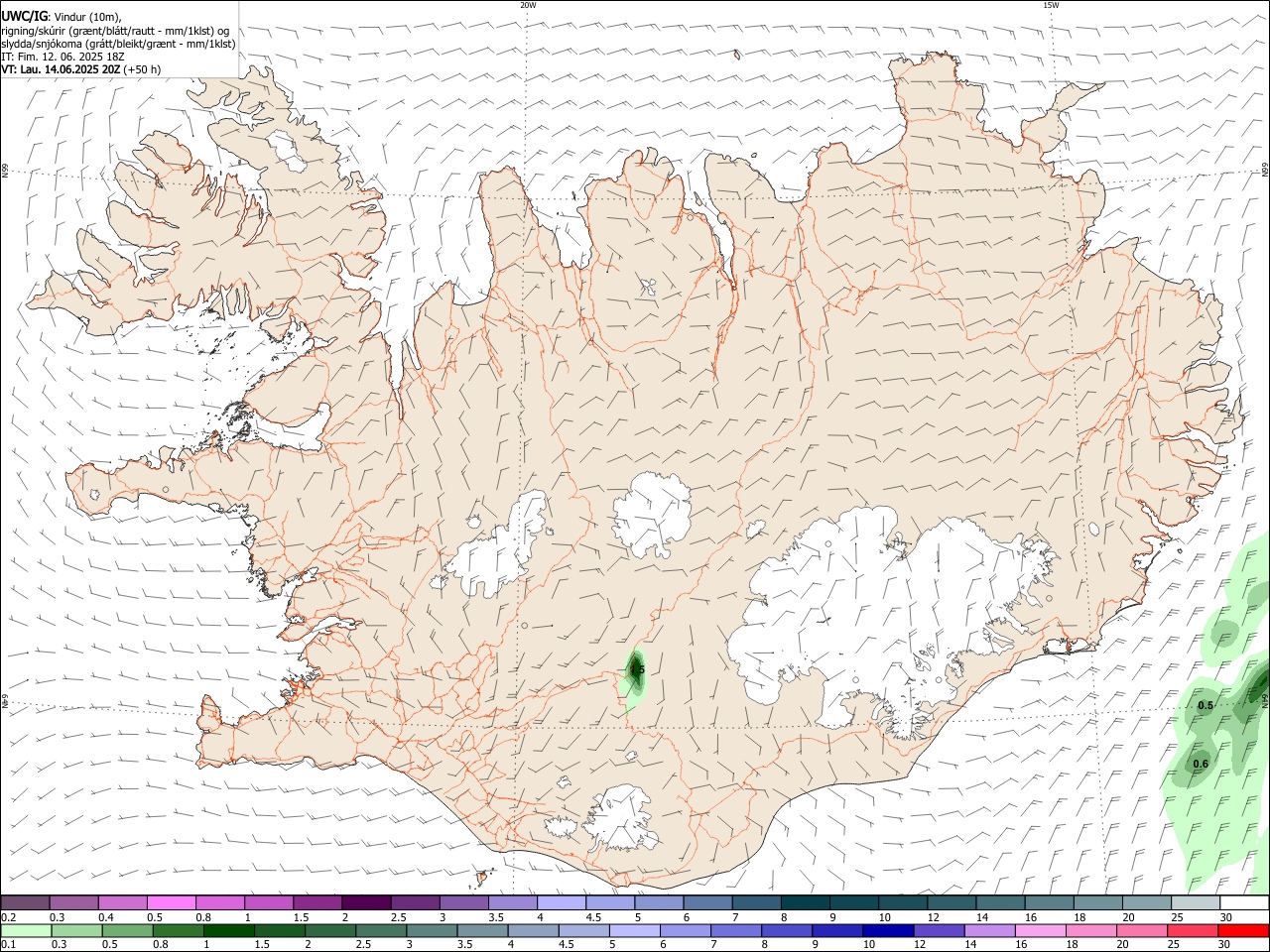This screenshot has height=952, width=1270.
Task: Click the darkest green 1 mm rain swatch
Action: coord(227,931)
